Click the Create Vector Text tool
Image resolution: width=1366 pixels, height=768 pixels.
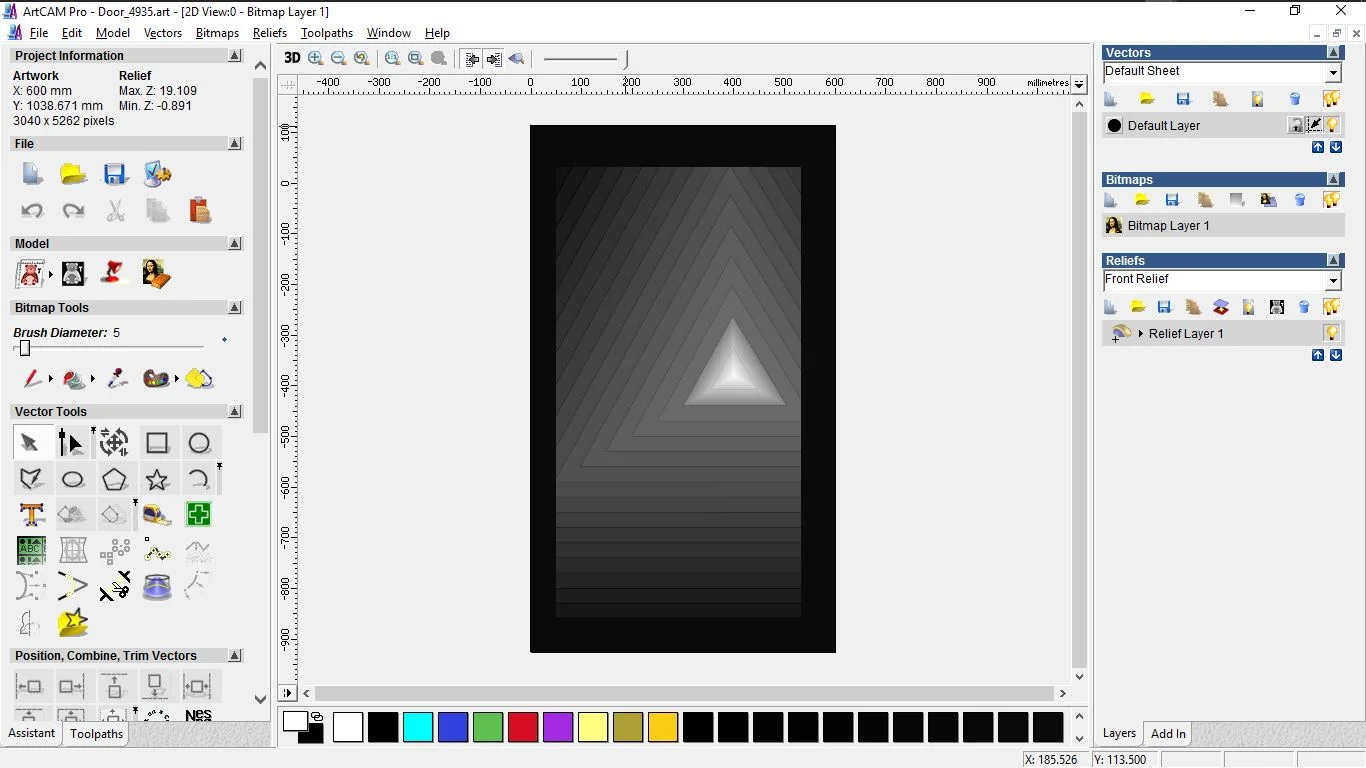32,515
